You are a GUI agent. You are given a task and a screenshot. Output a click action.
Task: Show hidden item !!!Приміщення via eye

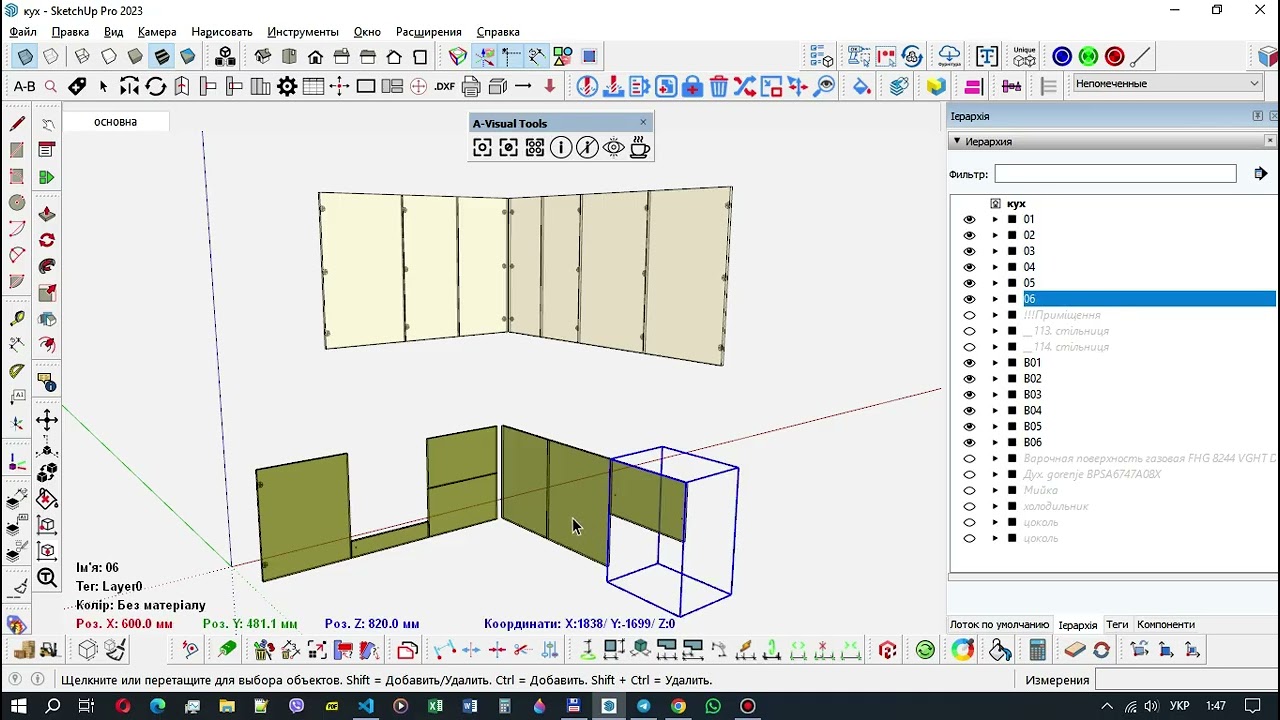969,315
